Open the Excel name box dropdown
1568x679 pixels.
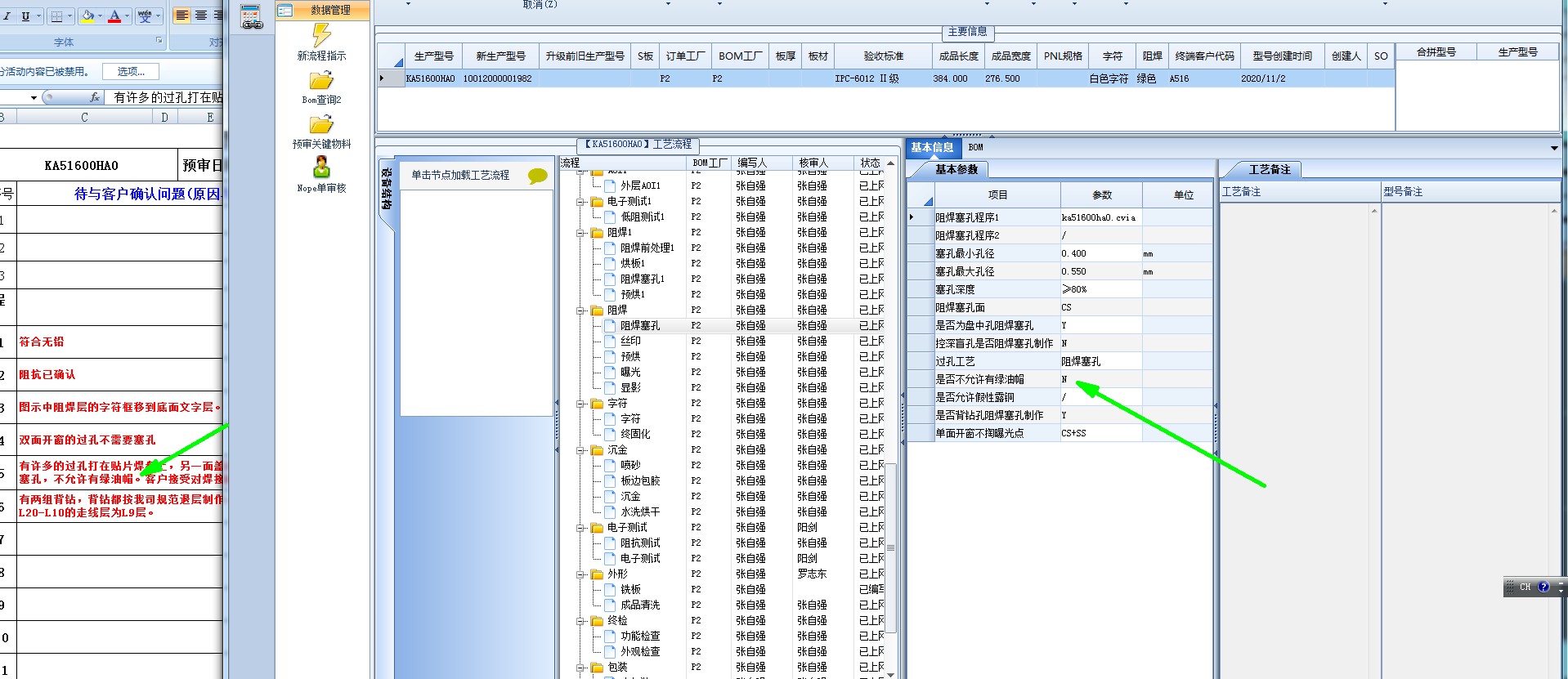click(34, 97)
